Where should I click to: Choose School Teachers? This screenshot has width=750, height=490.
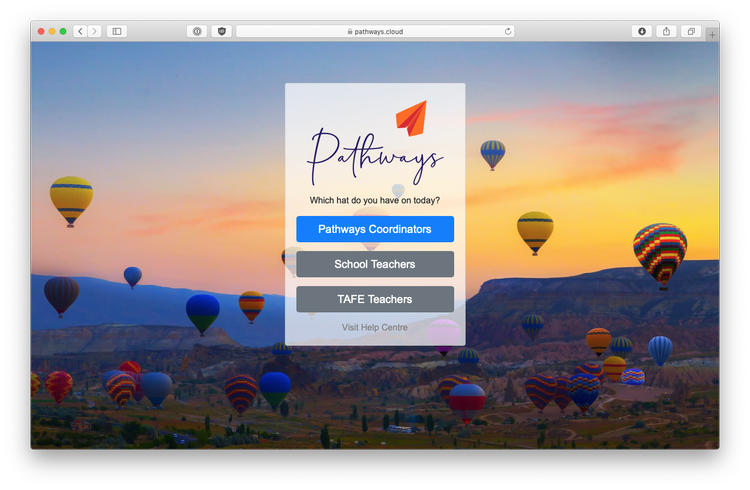[375, 264]
